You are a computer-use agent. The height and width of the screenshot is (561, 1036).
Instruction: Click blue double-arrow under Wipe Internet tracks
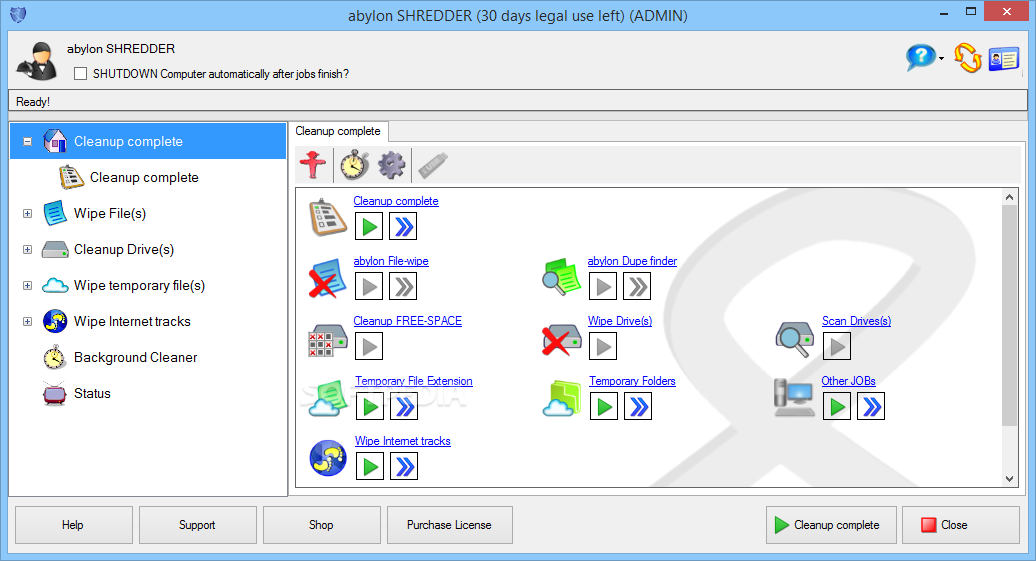(x=404, y=467)
